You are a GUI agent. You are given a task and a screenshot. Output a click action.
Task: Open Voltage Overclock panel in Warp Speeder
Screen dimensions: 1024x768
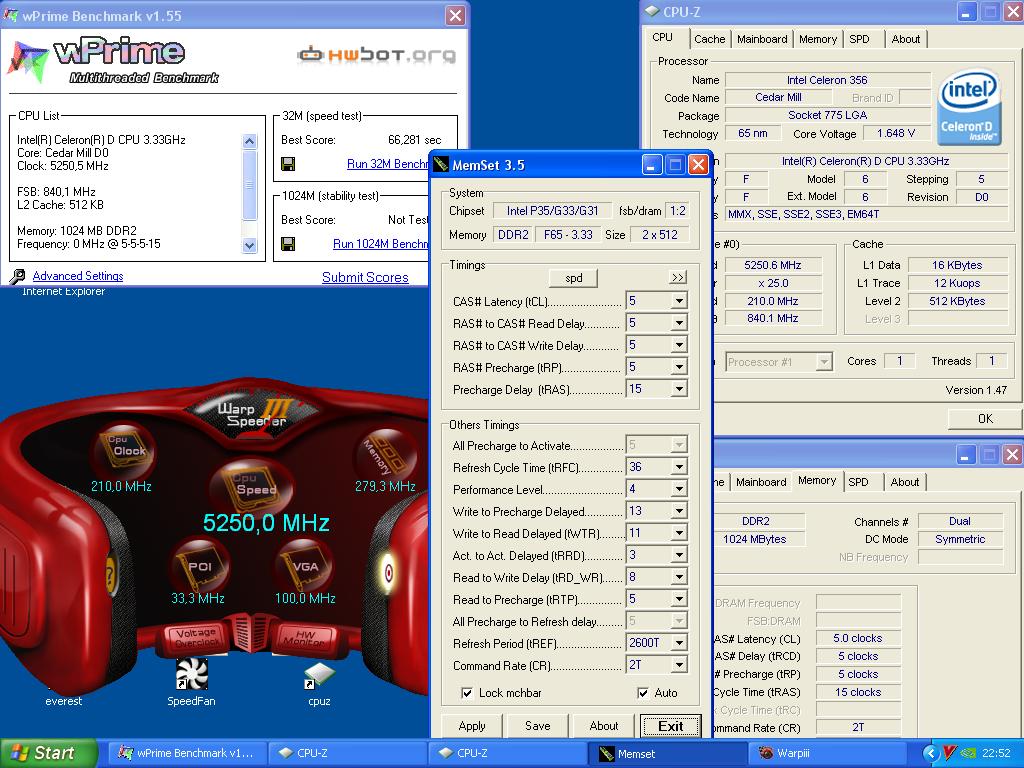[195, 637]
